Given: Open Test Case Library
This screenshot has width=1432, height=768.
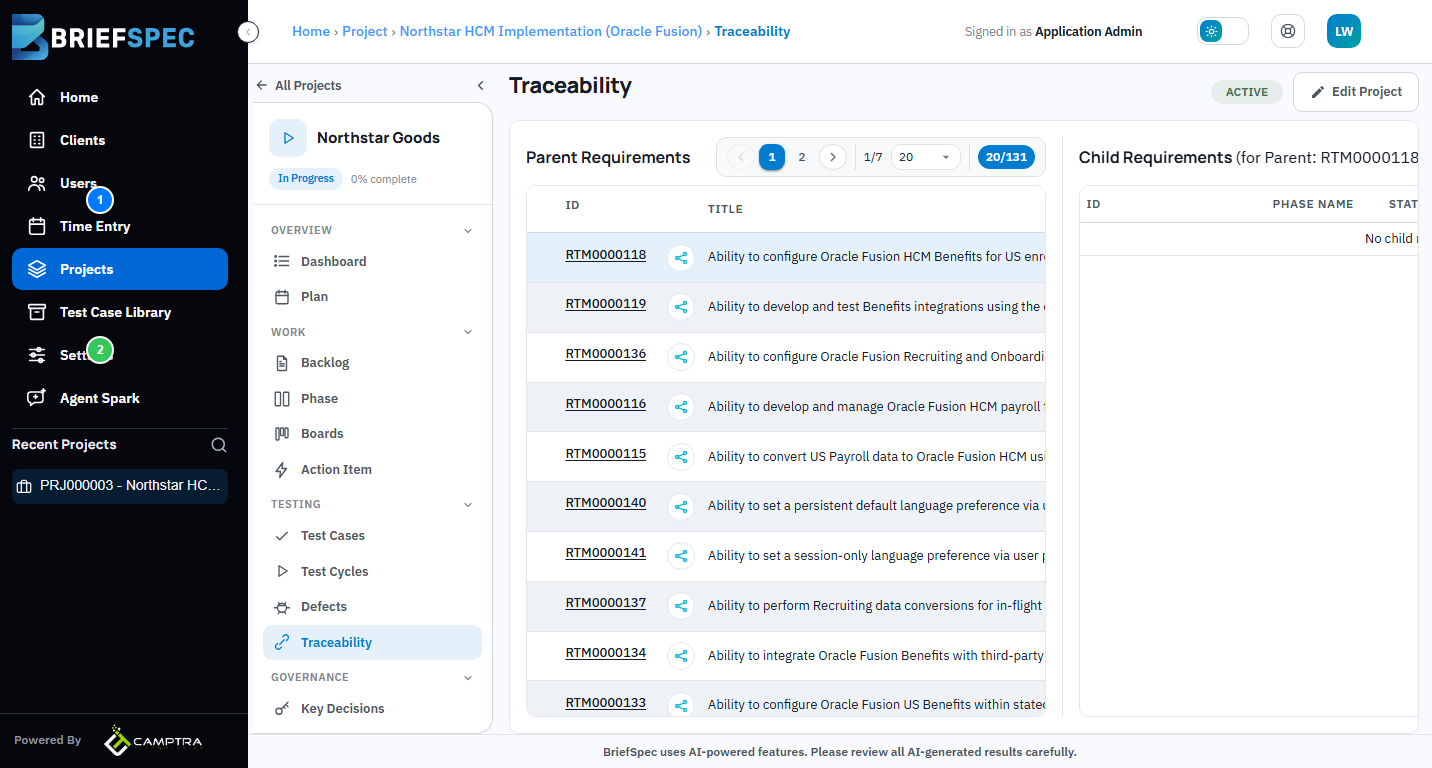Looking at the screenshot, I should click(x=120, y=312).
